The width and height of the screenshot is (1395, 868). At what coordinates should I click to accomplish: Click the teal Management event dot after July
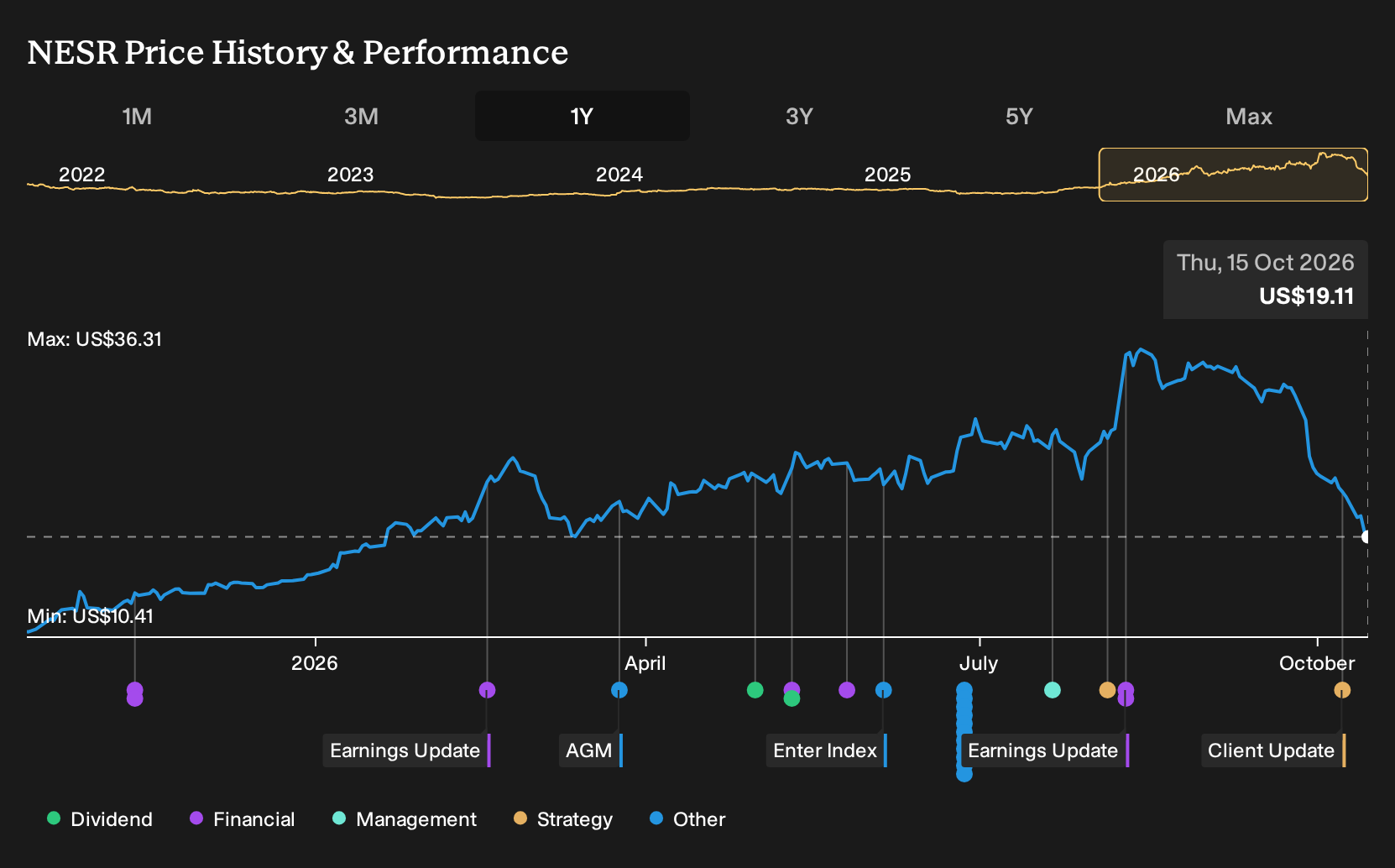click(x=1053, y=690)
